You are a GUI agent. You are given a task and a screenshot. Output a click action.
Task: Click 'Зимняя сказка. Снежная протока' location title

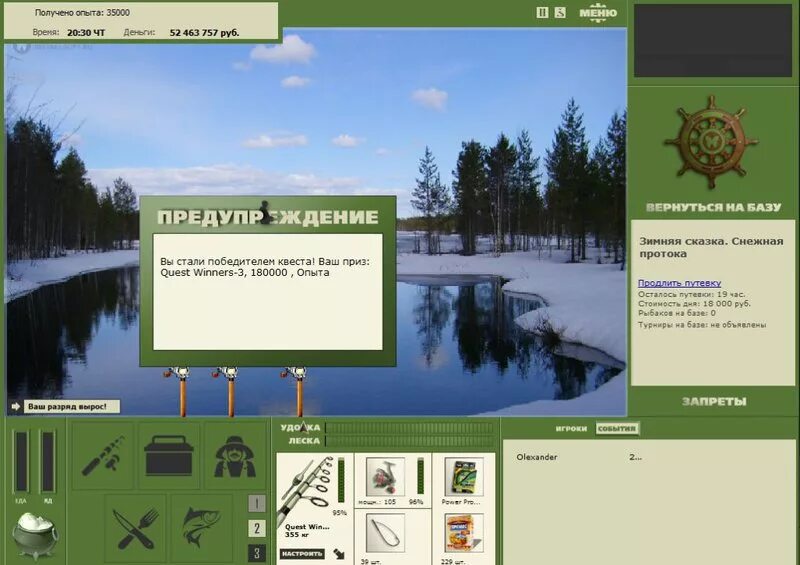click(x=711, y=248)
